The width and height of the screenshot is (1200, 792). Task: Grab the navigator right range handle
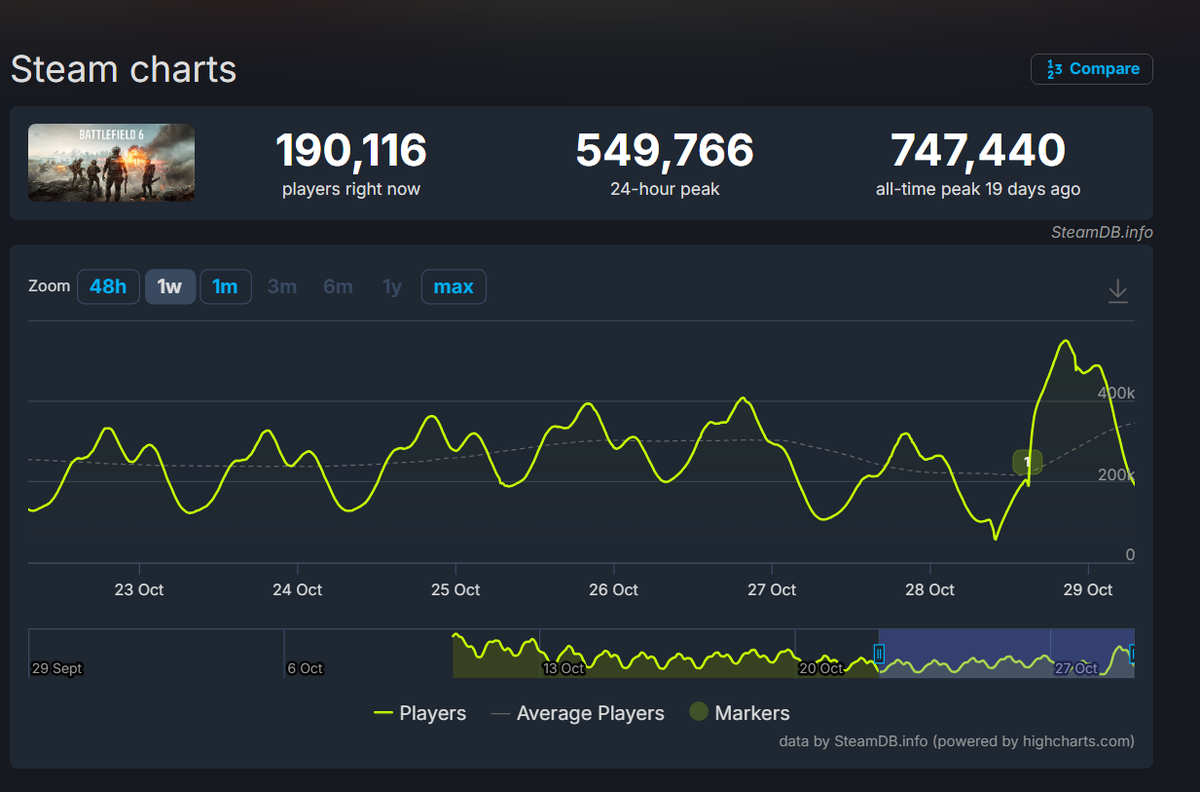[1132, 654]
